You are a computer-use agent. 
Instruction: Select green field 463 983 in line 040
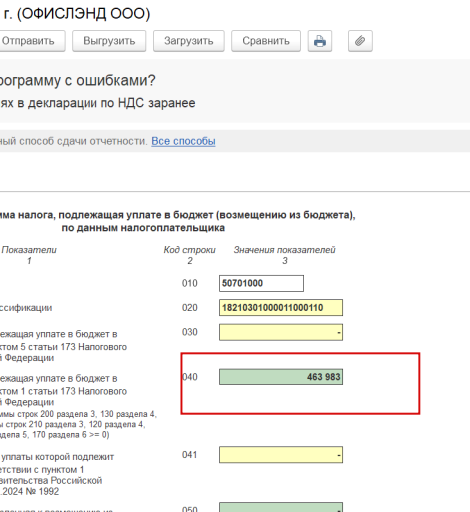click(x=281, y=377)
